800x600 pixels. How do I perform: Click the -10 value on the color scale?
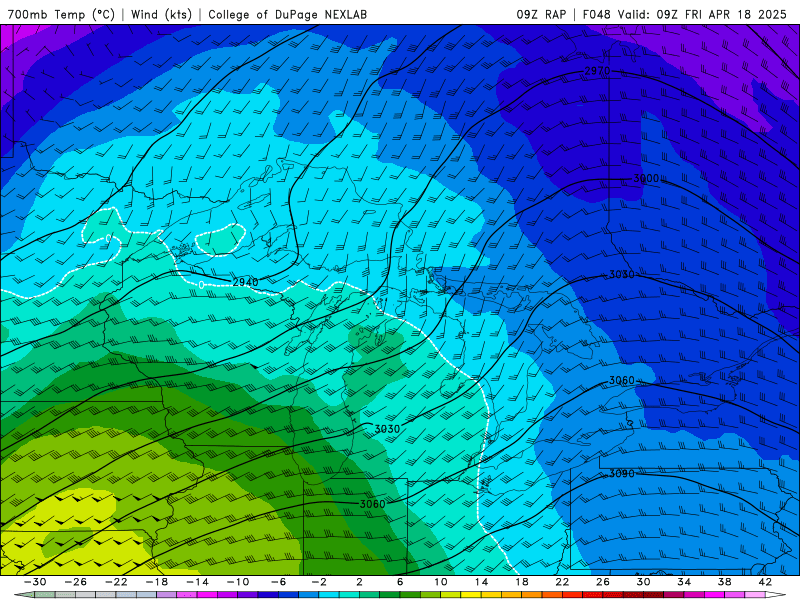[238, 582]
